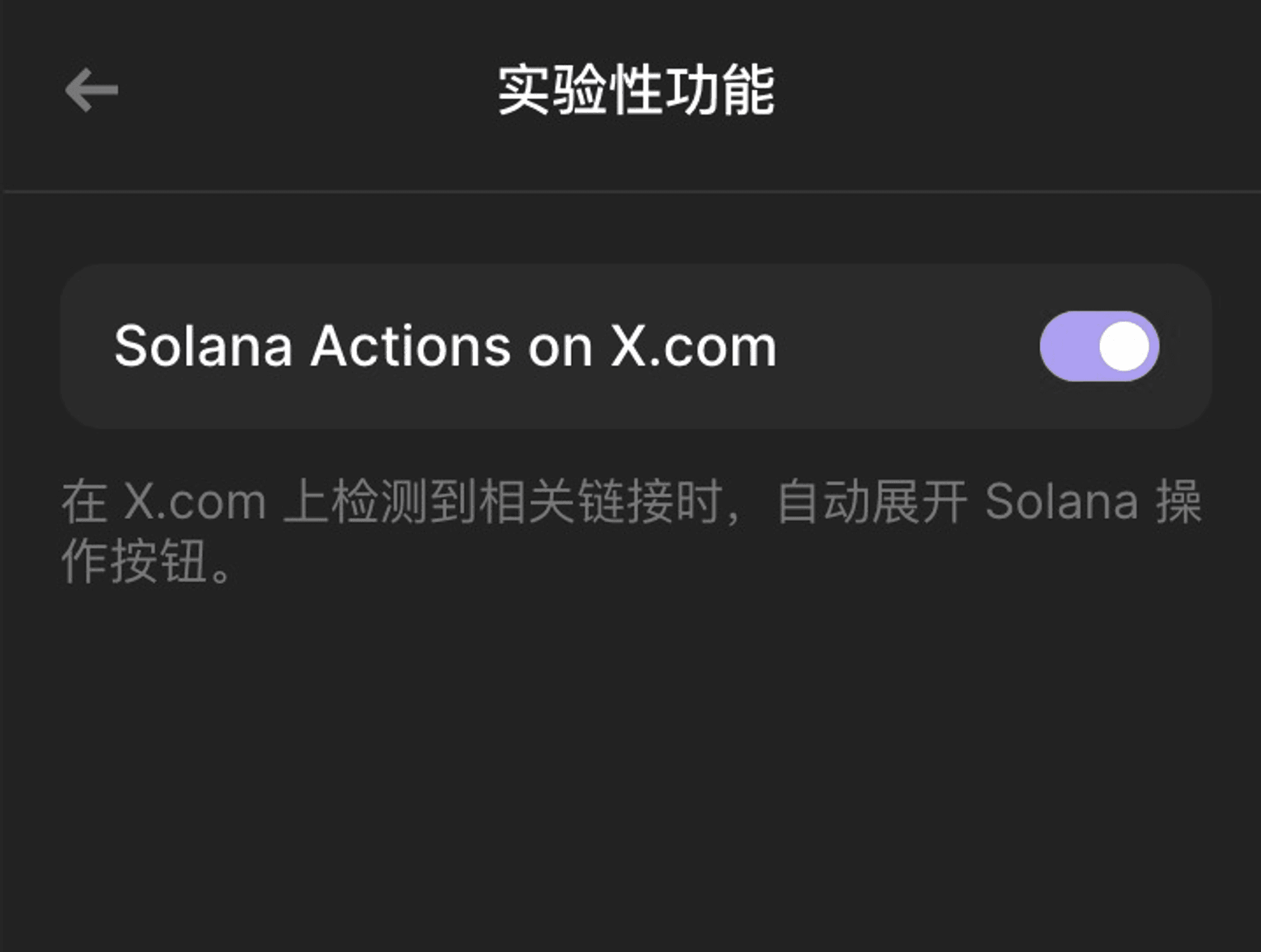Click the Solana Actions settings row card

(x=636, y=346)
